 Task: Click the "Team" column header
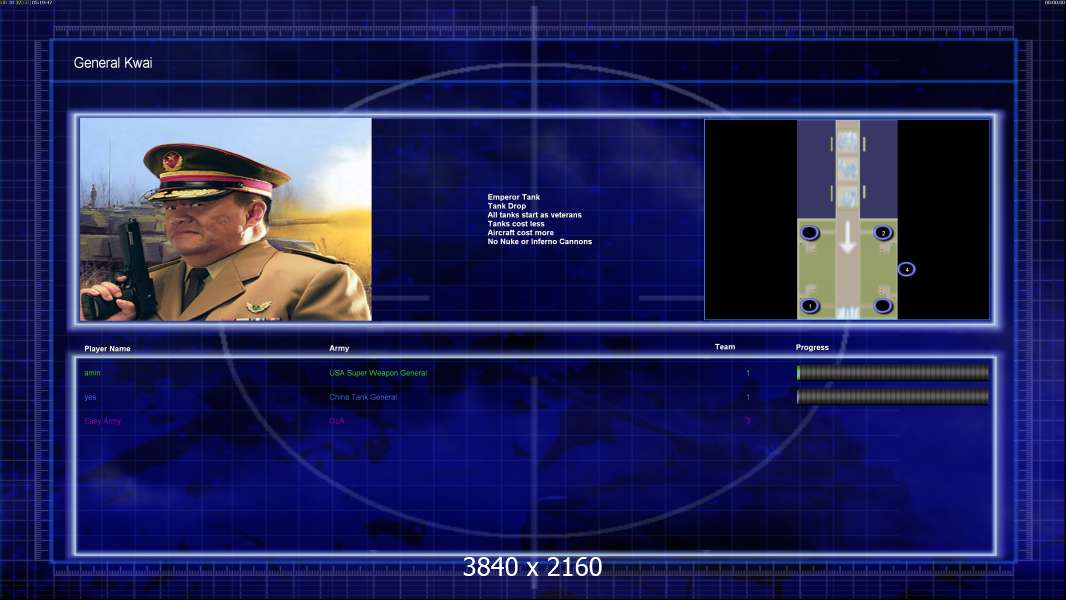725,347
